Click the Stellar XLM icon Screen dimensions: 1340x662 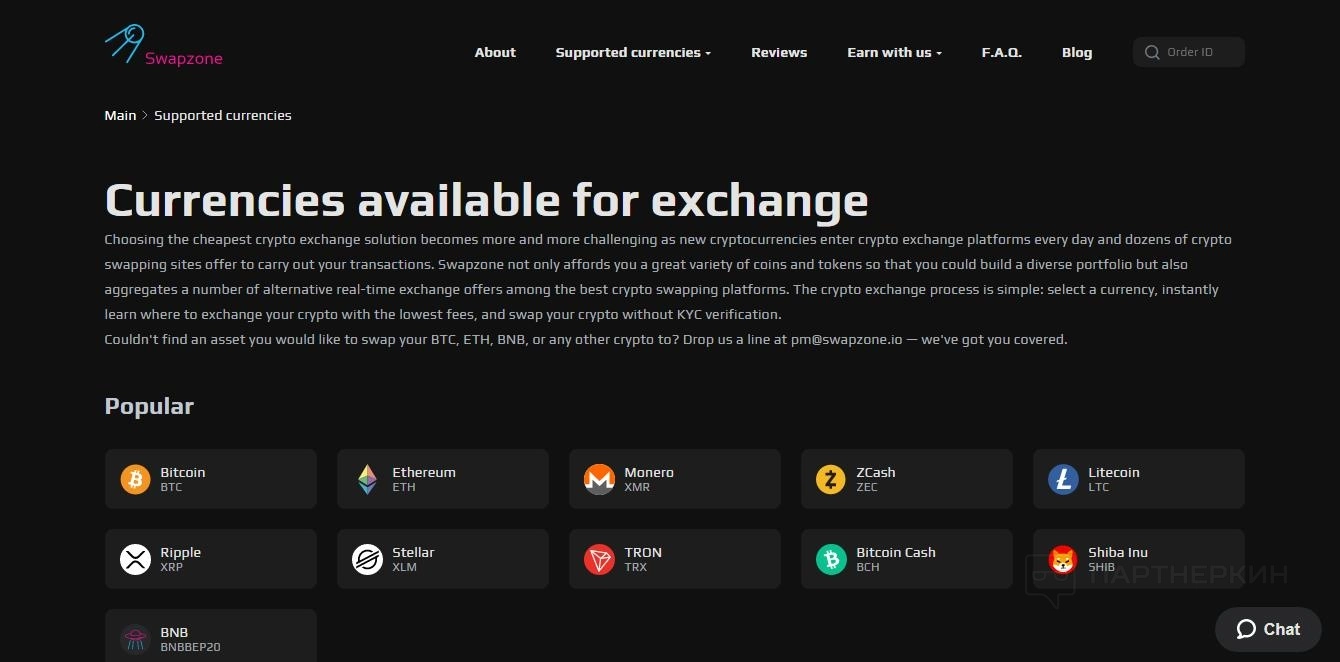368,559
